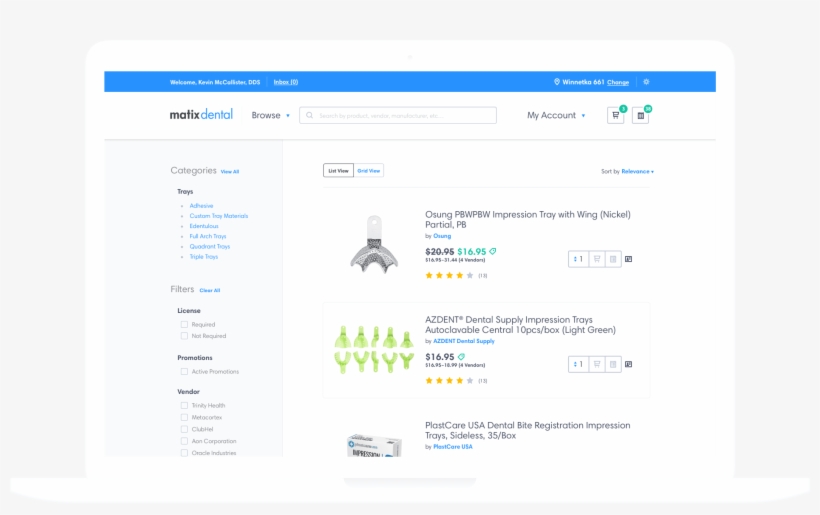Click 'Welcome, Kevin McCallister, DDS' text
Image resolution: width=820 pixels, height=515 pixels.
215,82
